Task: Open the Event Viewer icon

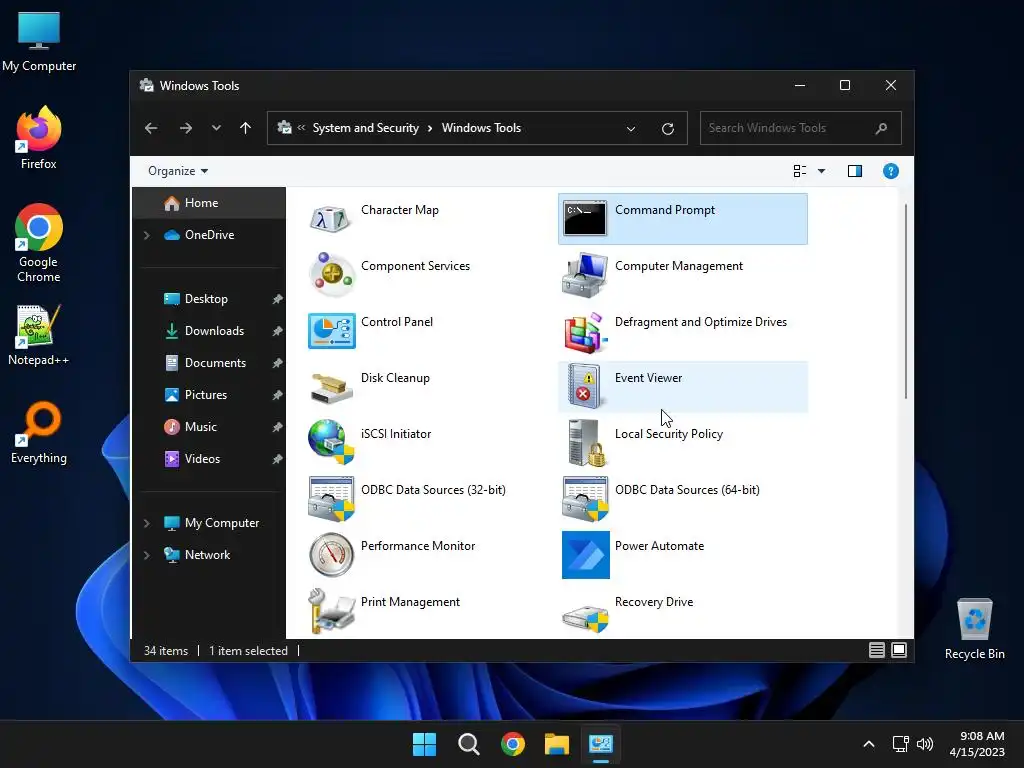Action: [584, 387]
